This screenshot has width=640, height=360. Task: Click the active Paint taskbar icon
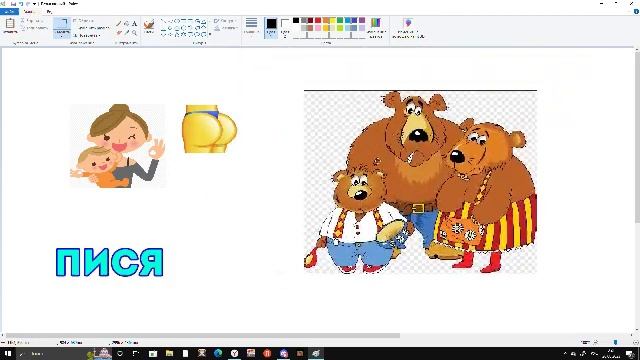click(x=316, y=353)
